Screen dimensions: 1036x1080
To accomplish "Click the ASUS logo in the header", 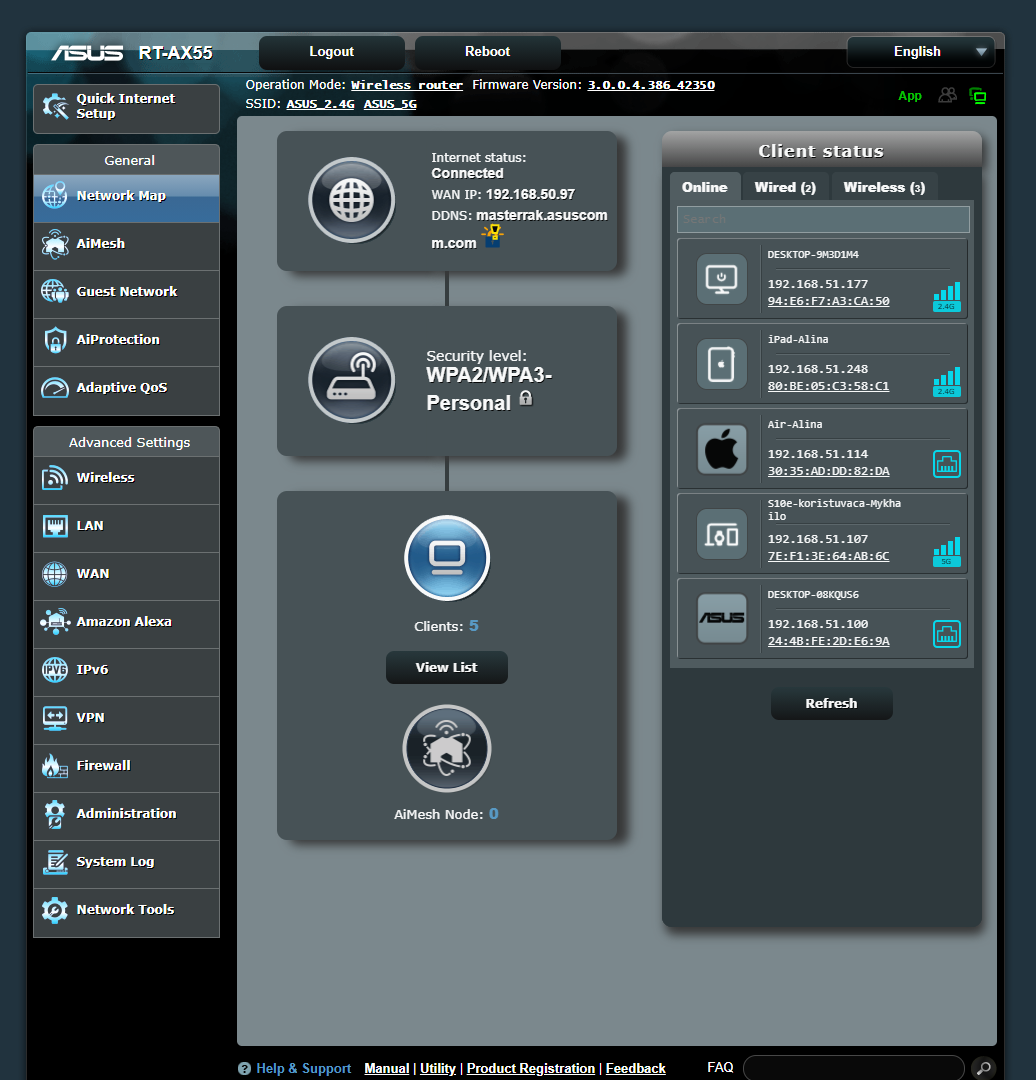I will click(x=87, y=53).
